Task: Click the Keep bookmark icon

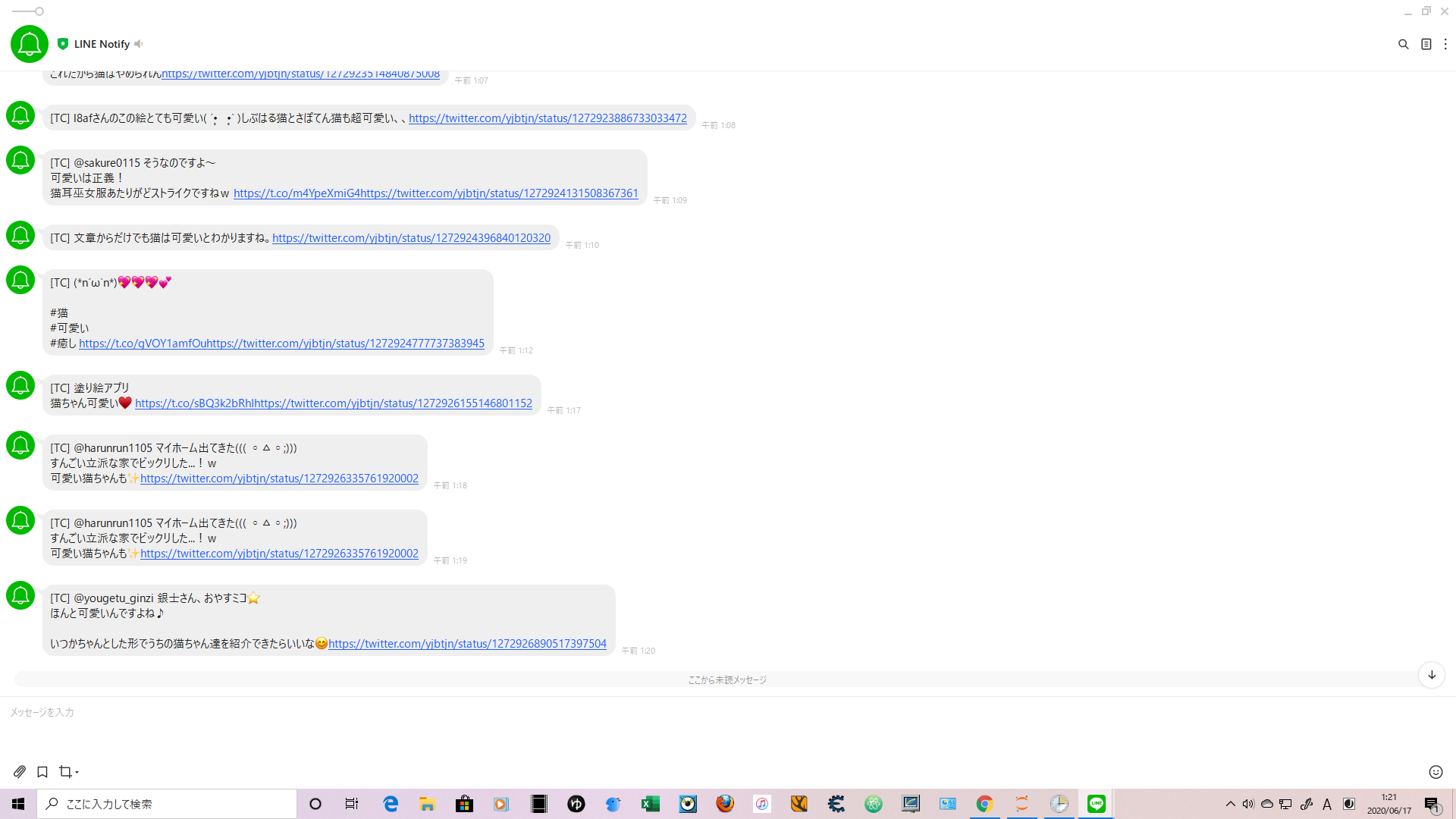Action: (x=42, y=772)
